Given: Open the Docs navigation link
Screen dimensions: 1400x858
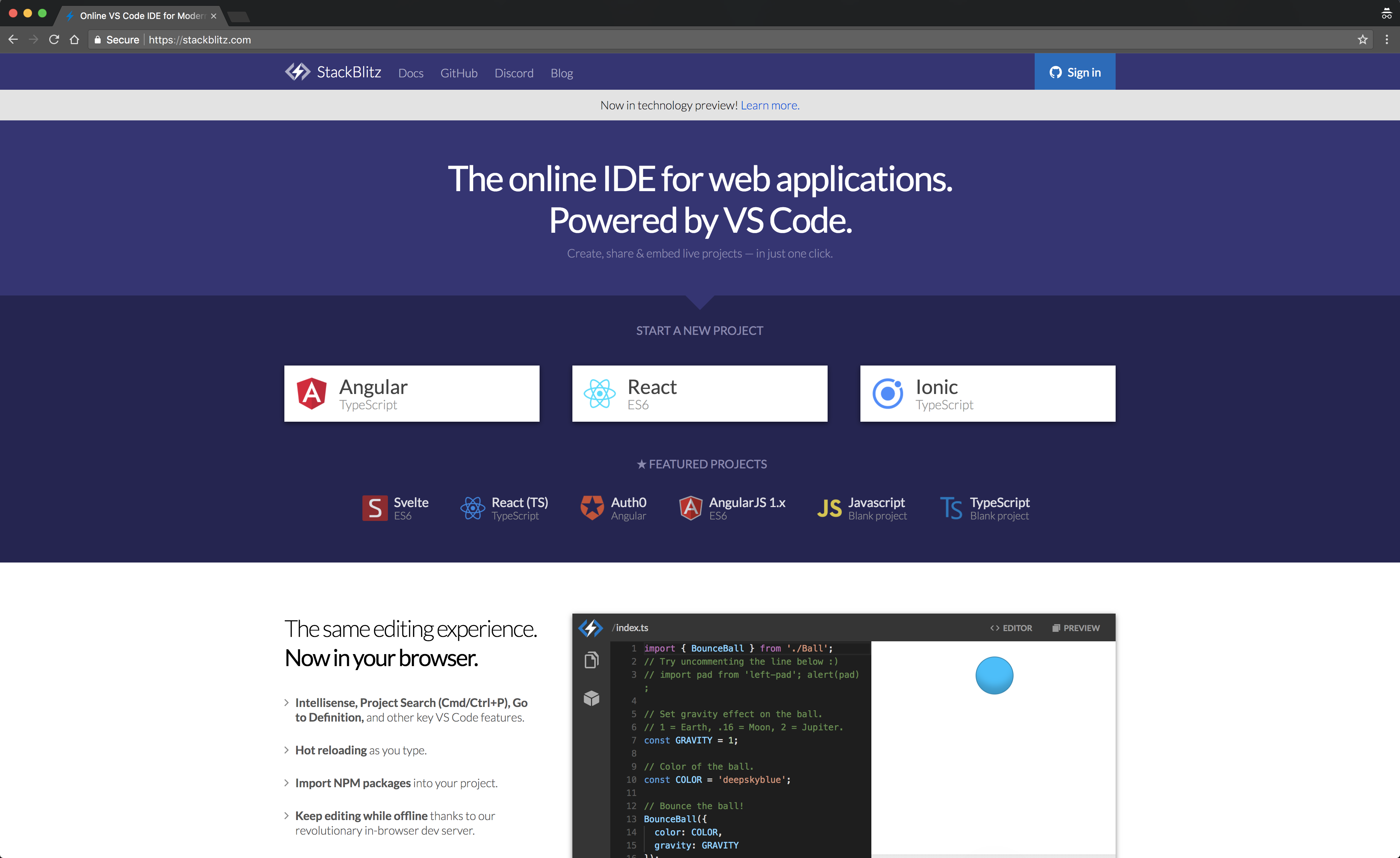Looking at the screenshot, I should [411, 73].
